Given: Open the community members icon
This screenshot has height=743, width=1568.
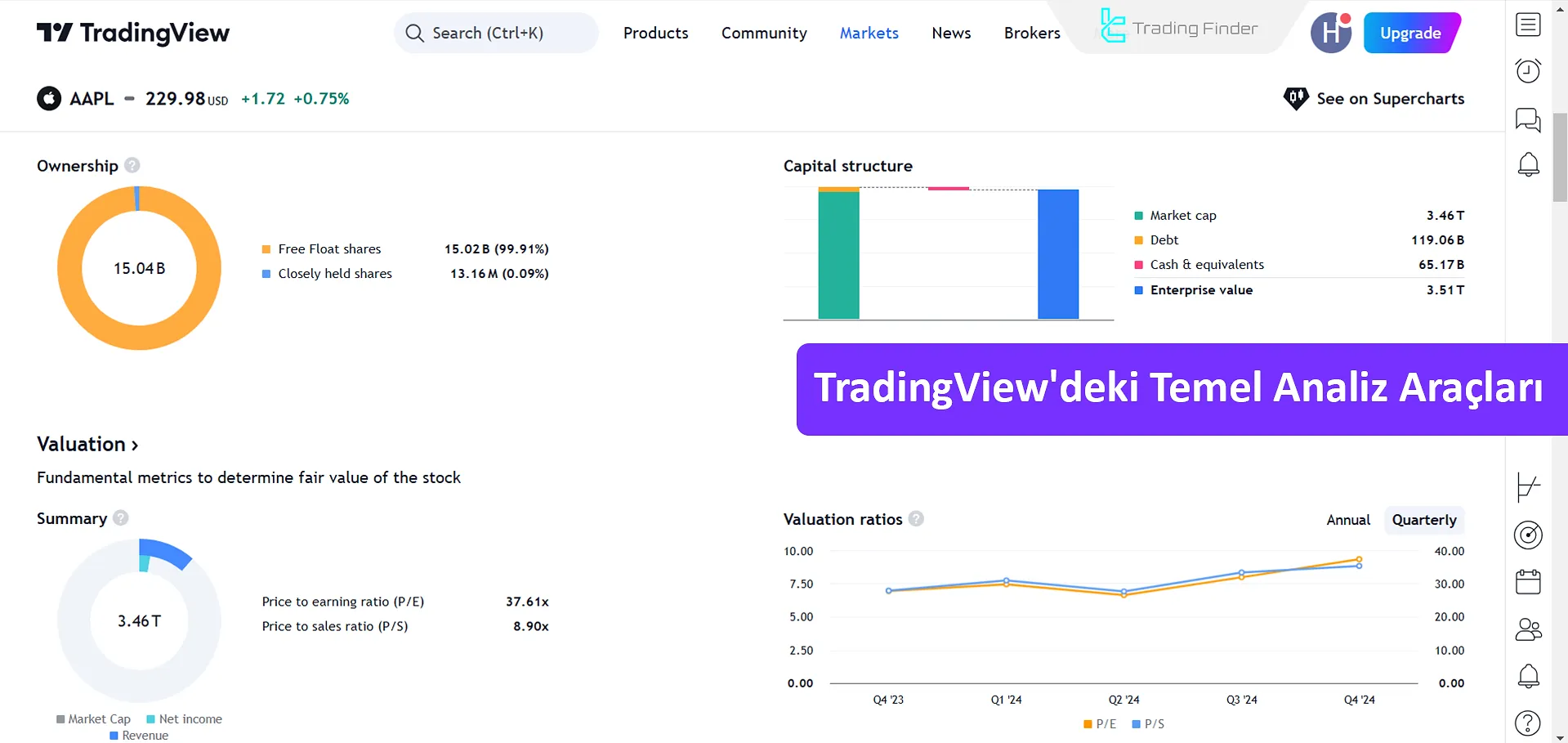Looking at the screenshot, I should point(1527,629).
